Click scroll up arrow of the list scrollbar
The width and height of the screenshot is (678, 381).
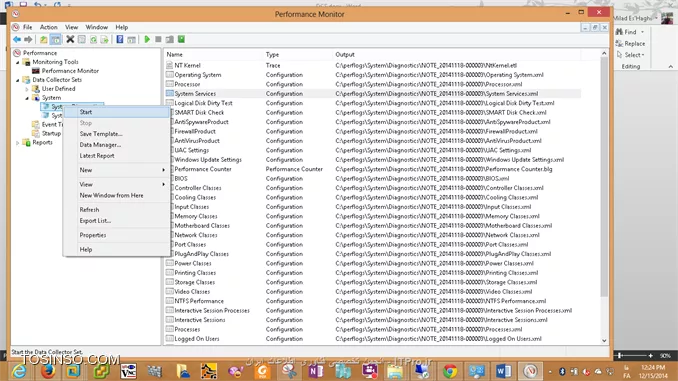click(604, 53)
